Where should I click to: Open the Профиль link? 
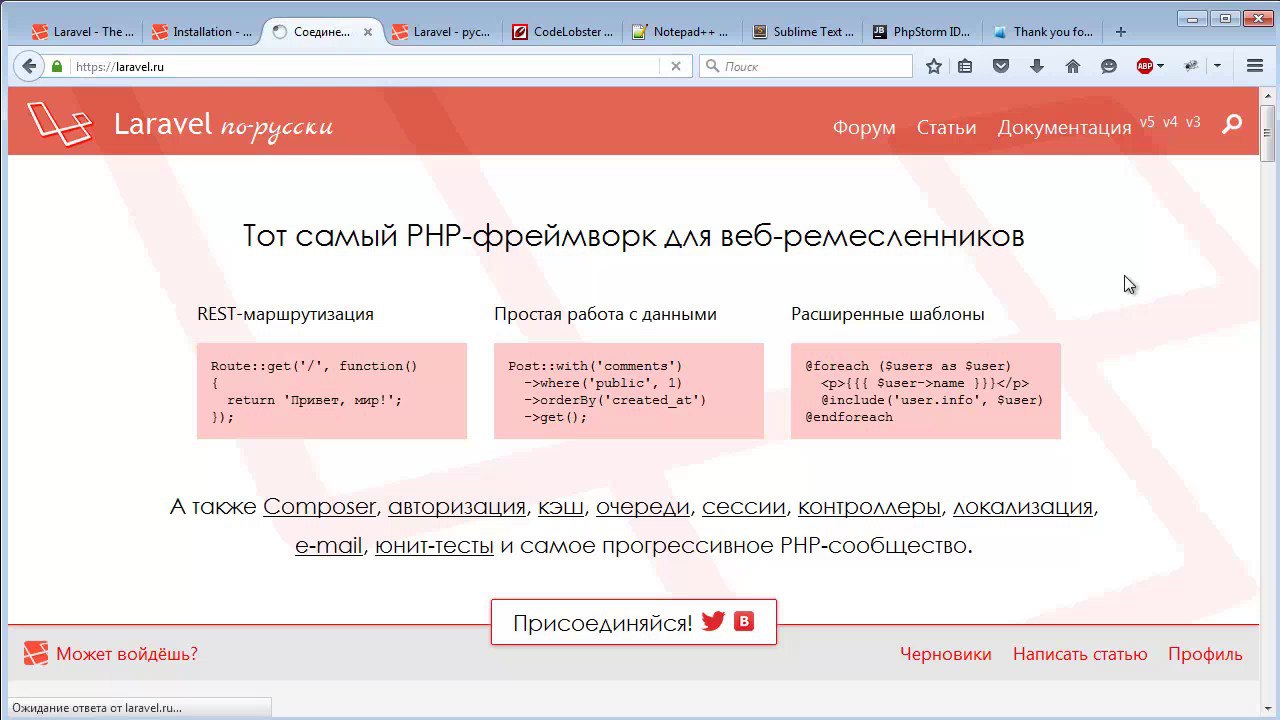coord(1205,654)
